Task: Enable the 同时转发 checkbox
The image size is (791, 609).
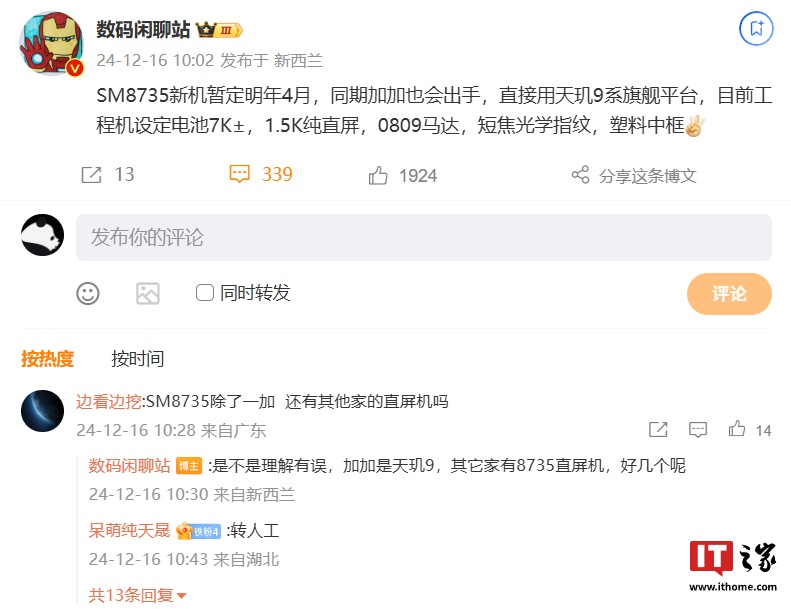Action: 204,292
